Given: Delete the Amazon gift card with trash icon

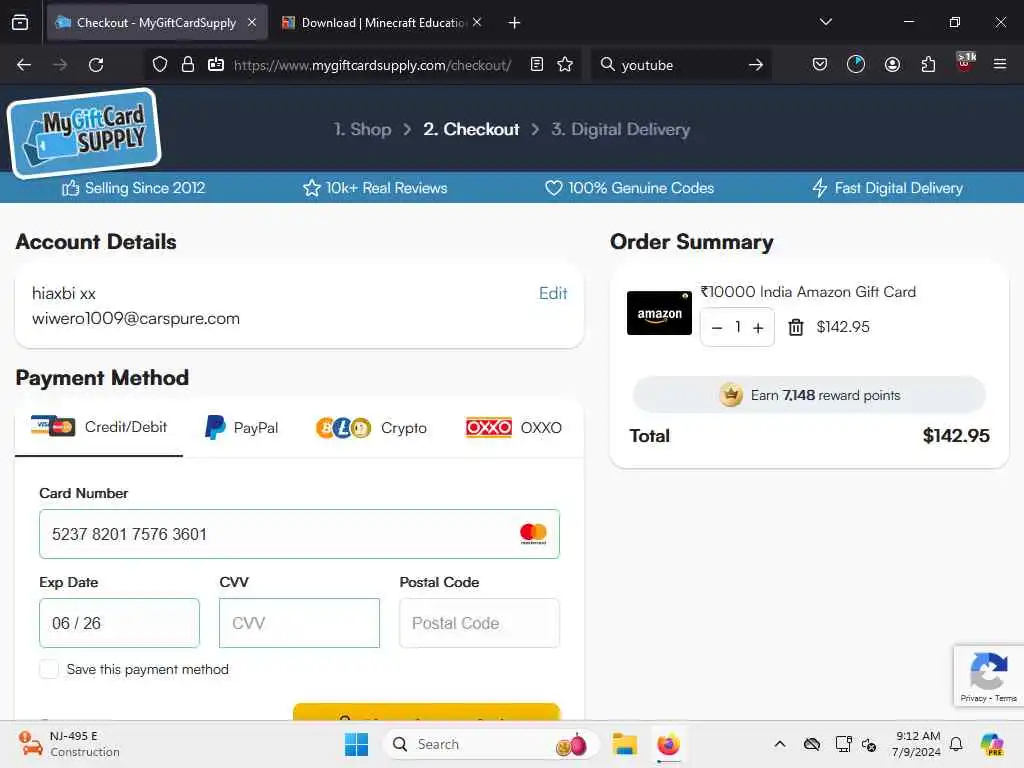Looking at the screenshot, I should pos(795,327).
